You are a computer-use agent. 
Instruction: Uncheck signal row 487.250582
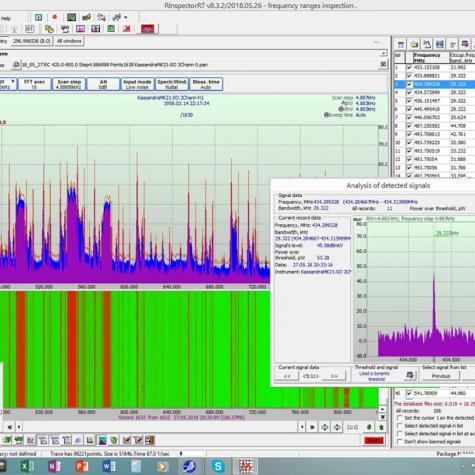click(409, 126)
